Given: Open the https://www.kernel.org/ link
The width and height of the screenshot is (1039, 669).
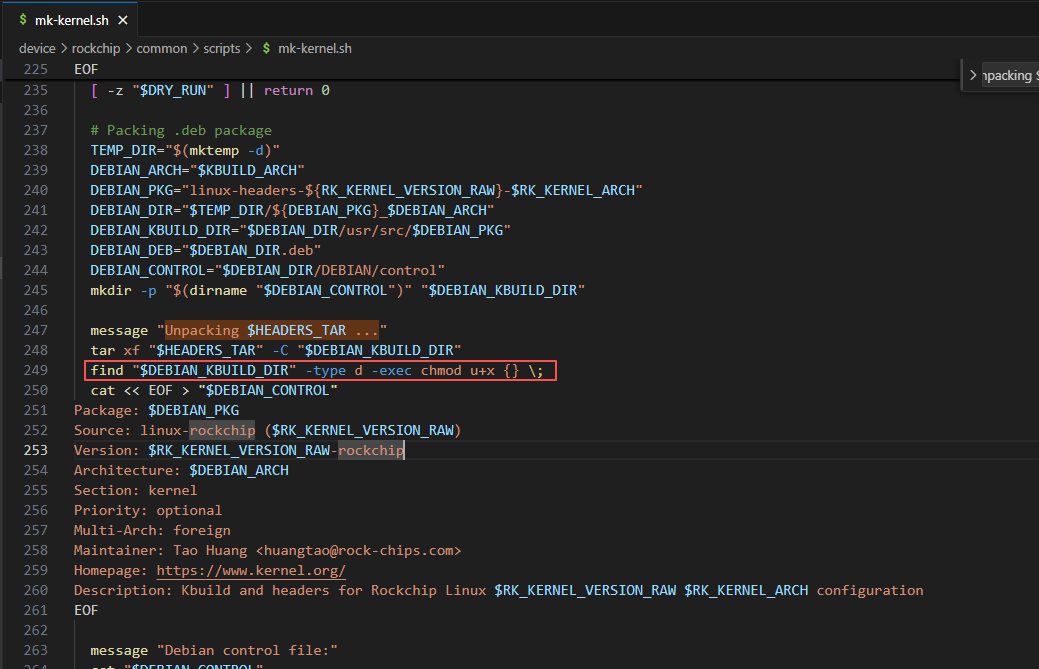Looking at the screenshot, I should (251, 570).
